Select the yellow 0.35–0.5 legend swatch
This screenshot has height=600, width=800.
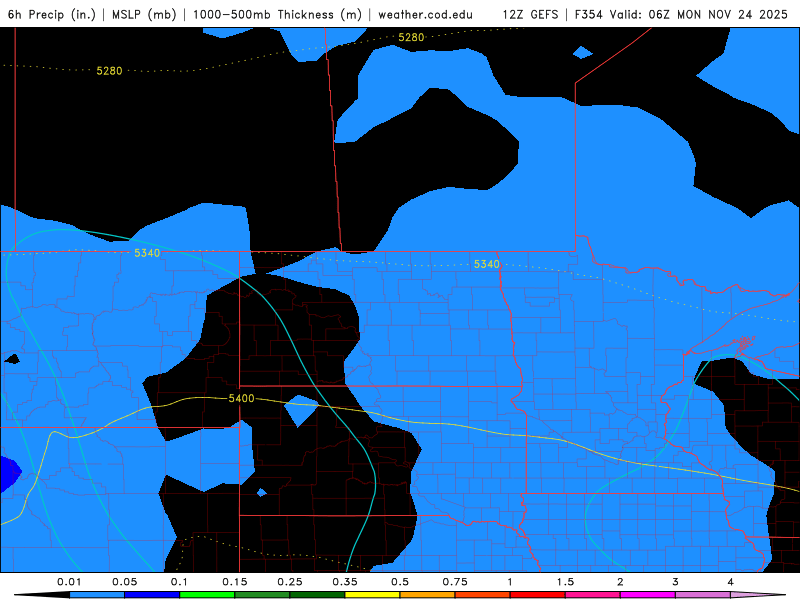(372, 595)
